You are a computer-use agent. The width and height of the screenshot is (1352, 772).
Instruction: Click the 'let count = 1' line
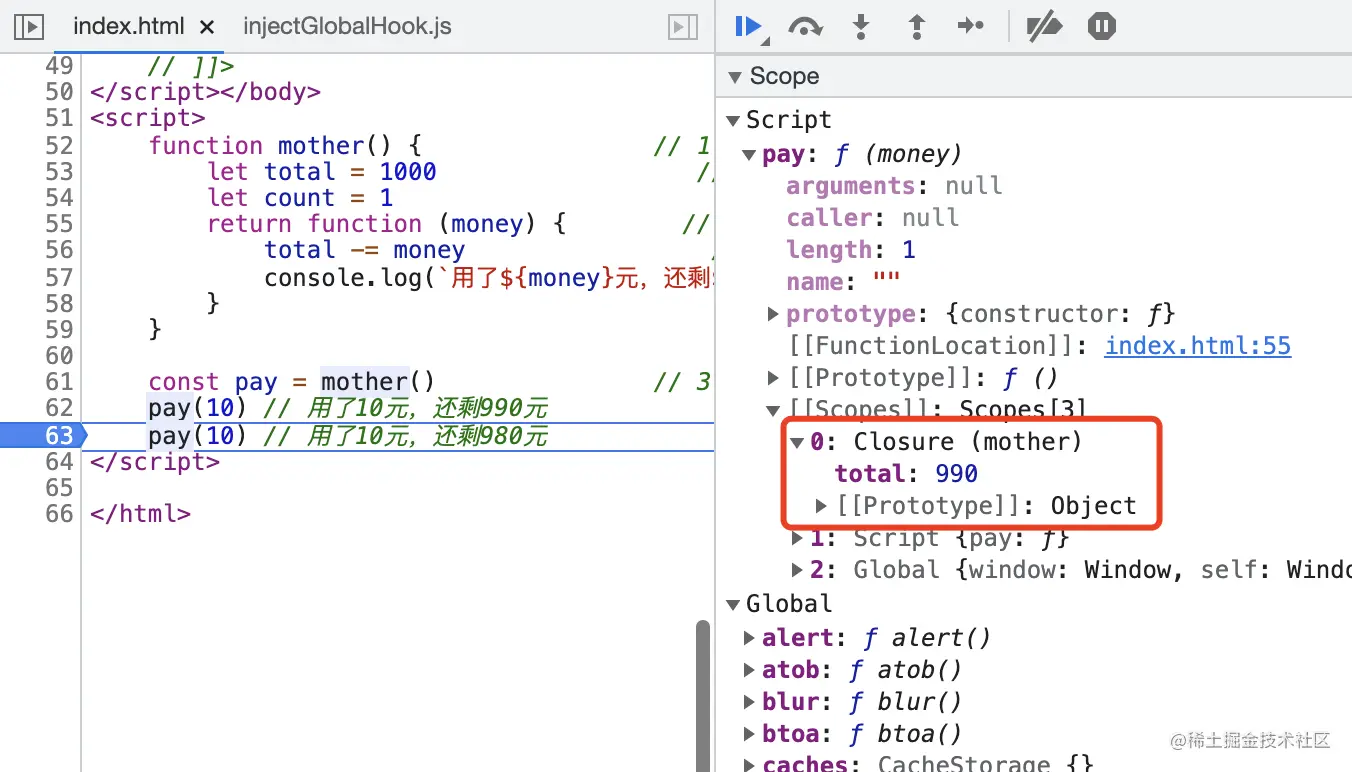click(300, 198)
